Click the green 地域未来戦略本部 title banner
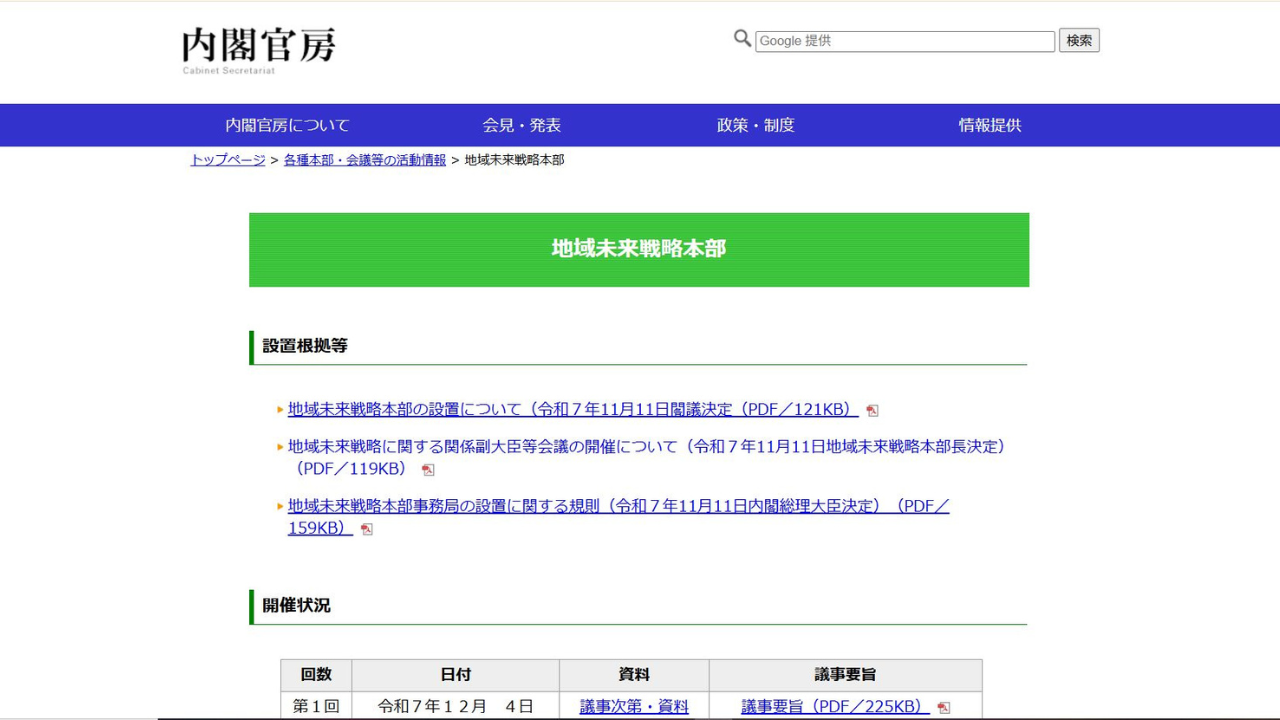1280x720 pixels. coord(638,249)
